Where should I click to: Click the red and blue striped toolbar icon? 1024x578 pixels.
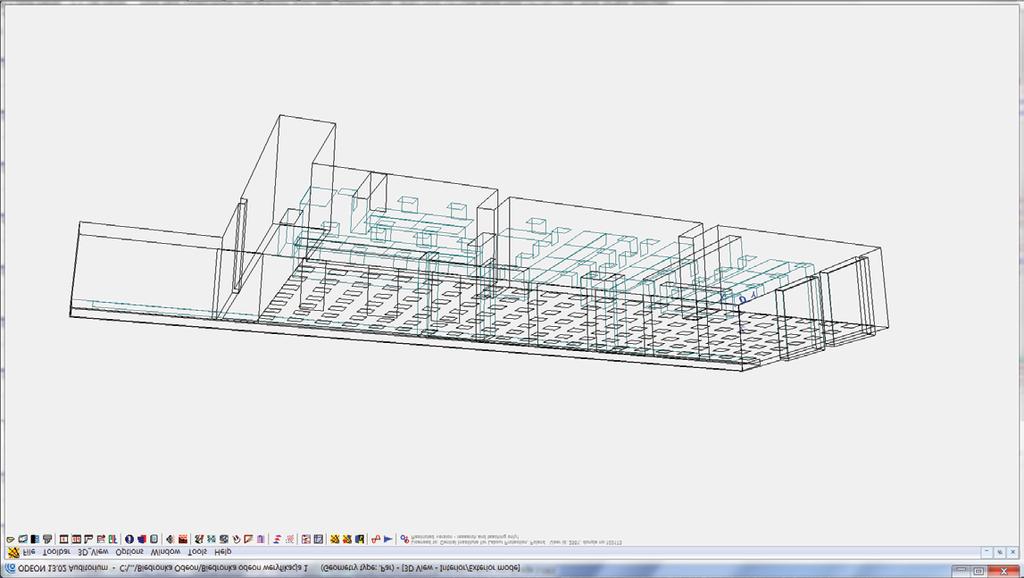(278, 539)
